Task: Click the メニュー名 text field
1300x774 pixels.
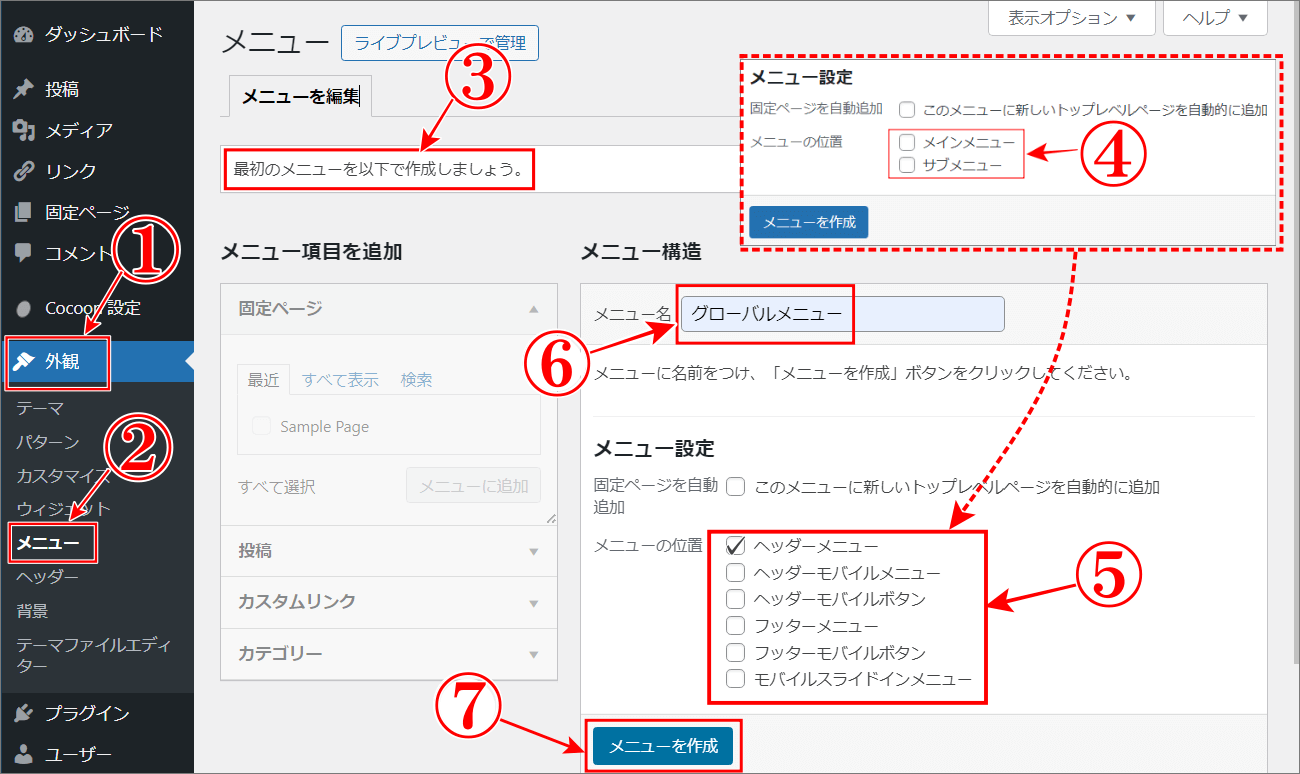Action: tap(843, 314)
